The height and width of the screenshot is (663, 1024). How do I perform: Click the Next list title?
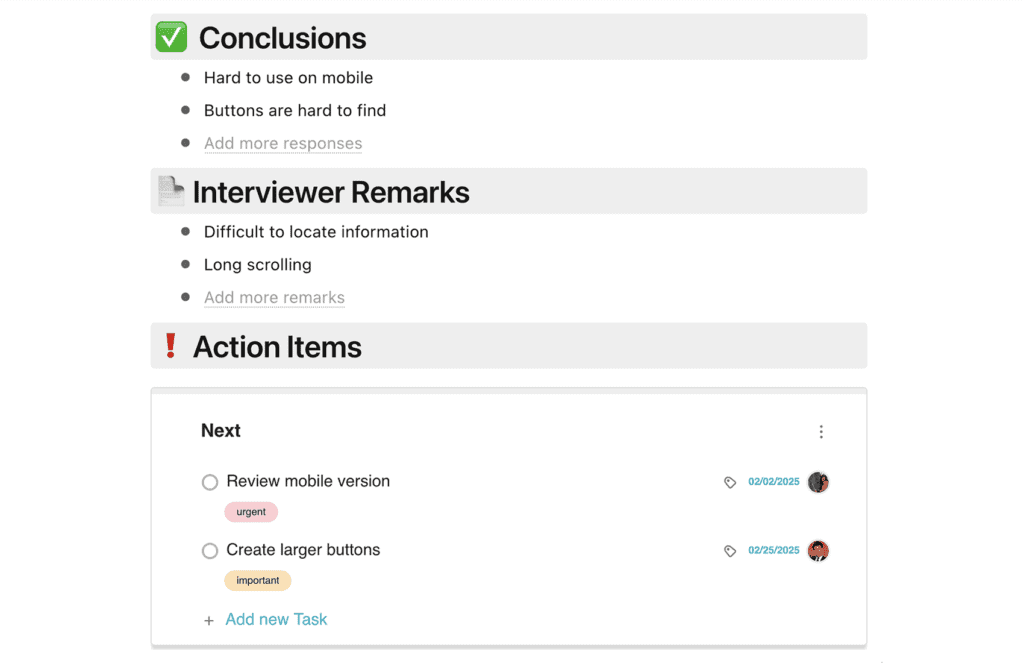click(221, 431)
